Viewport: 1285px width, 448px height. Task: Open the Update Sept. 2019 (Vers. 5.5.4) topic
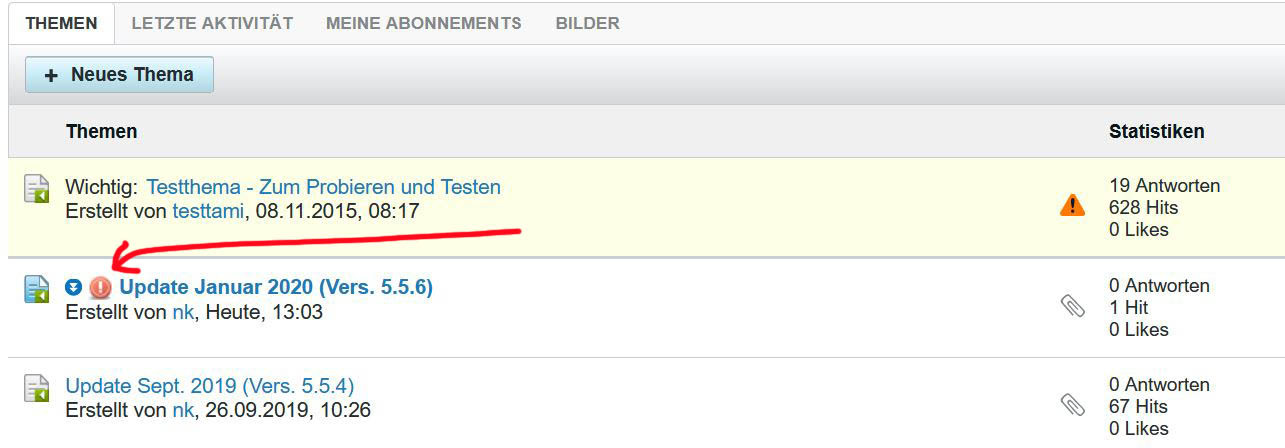(209, 386)
